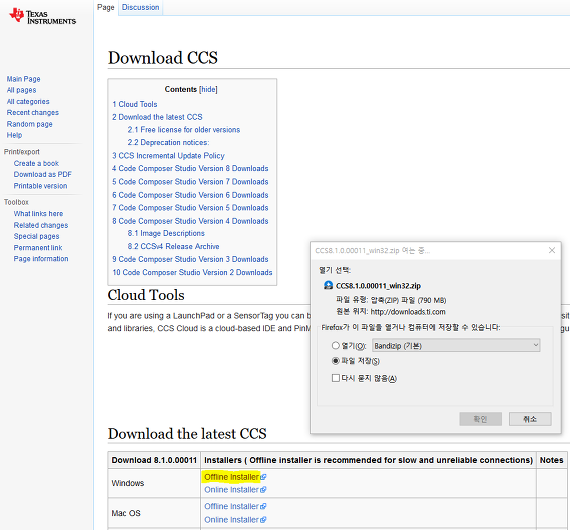This screenshot has height=530, width=570.
Task: Jump to Code Composer Studio Version 4 Downloads
Action: [190, 221]
